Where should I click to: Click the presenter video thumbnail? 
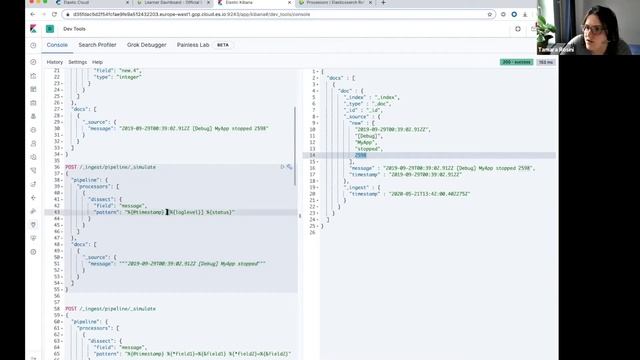tap(588, 27)
